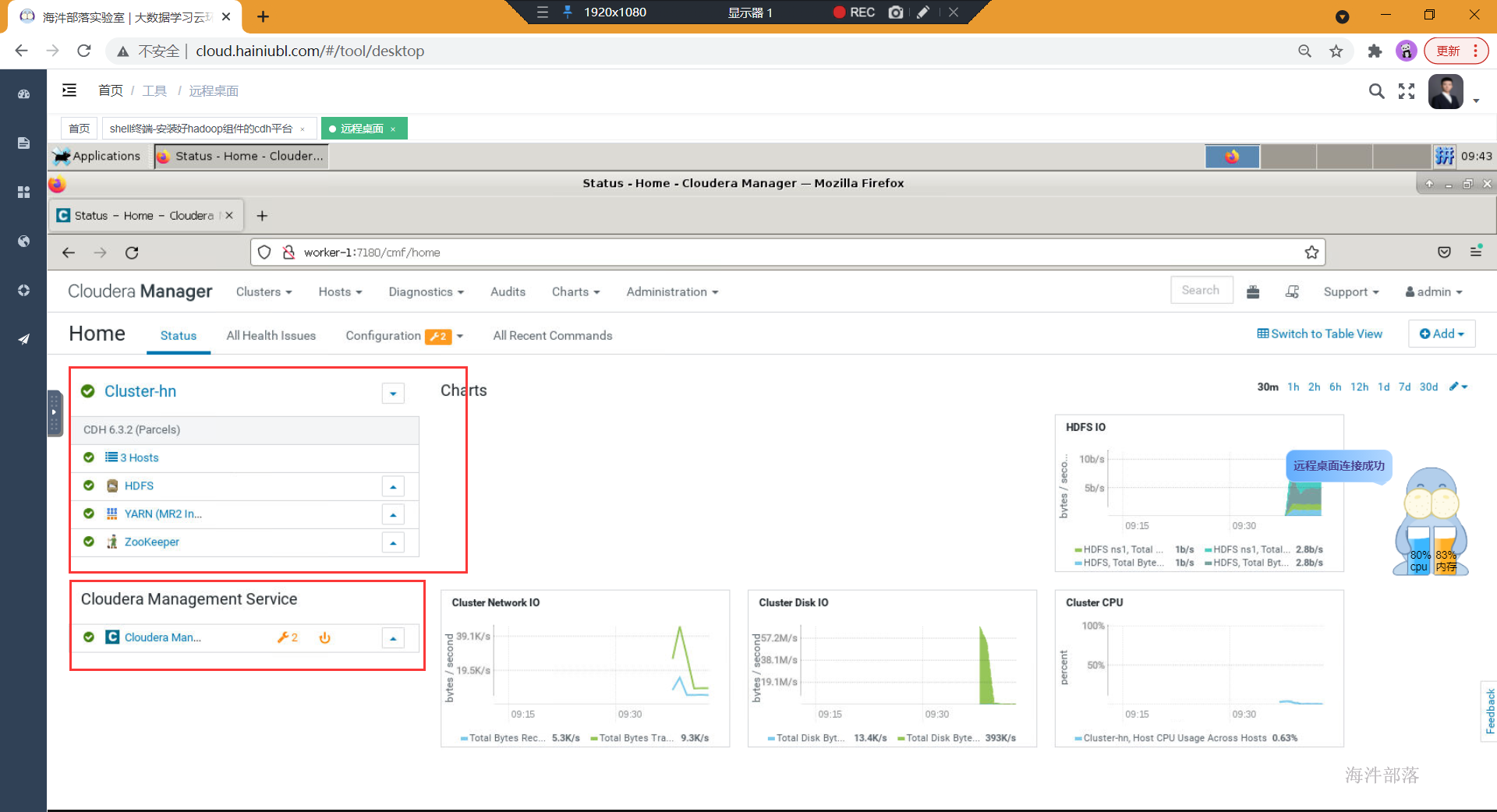Click the Cloudera Manager Search field
The image size is (1497, 812).
tap(1201, 291)
